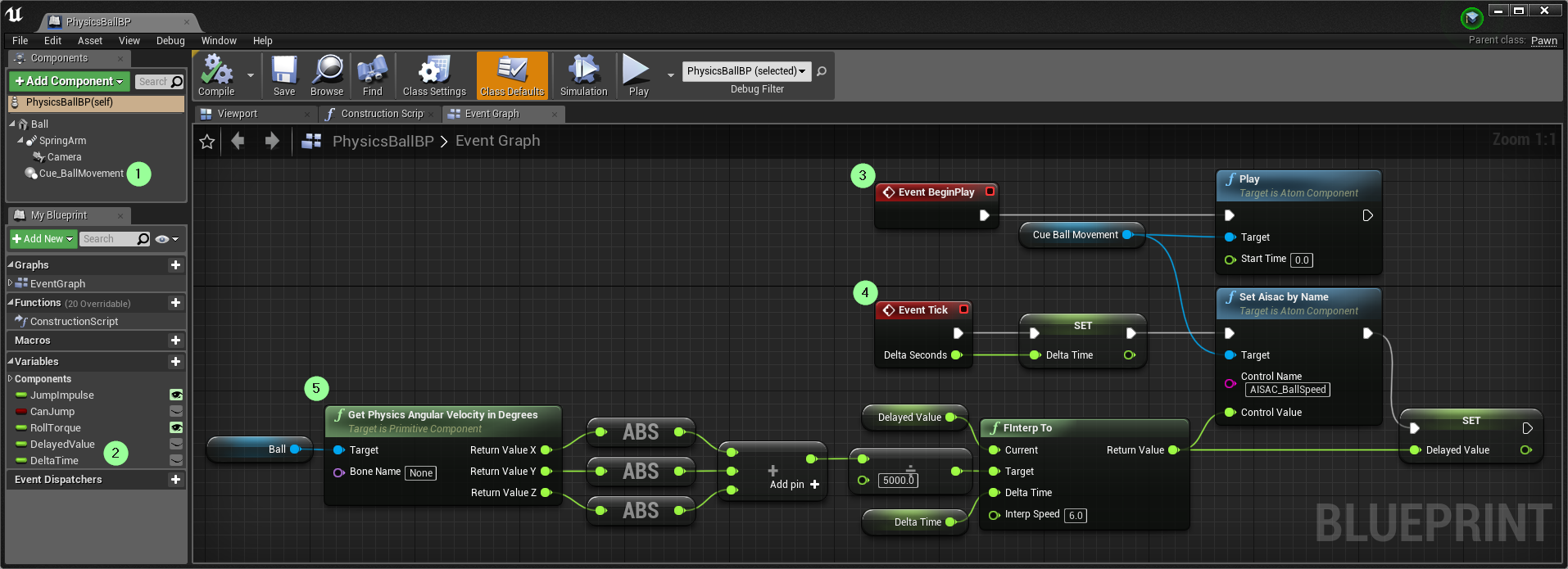Open the Window menu

(219, 41)
